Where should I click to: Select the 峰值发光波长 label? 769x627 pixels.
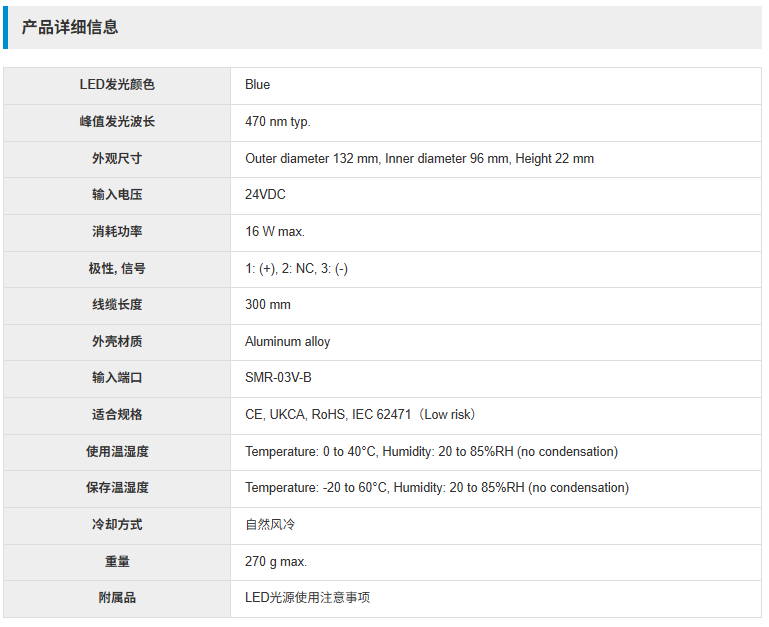pos(117,122)
